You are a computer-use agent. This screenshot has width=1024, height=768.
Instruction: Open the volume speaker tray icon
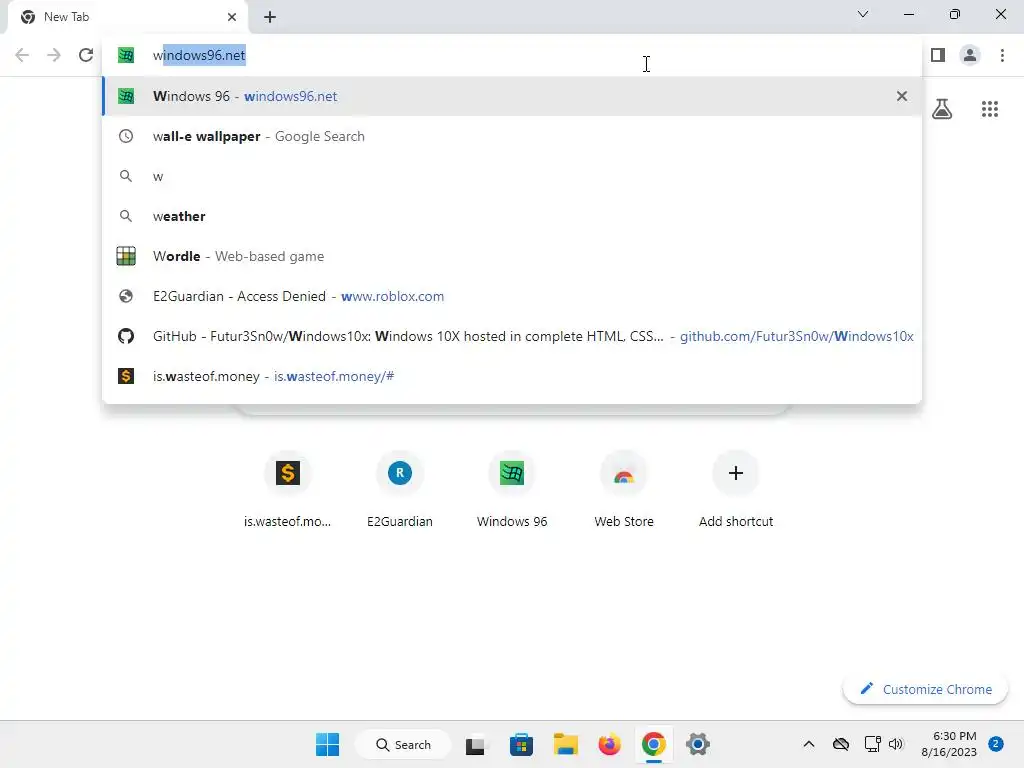pyautogui.click(x=895, y=744)
